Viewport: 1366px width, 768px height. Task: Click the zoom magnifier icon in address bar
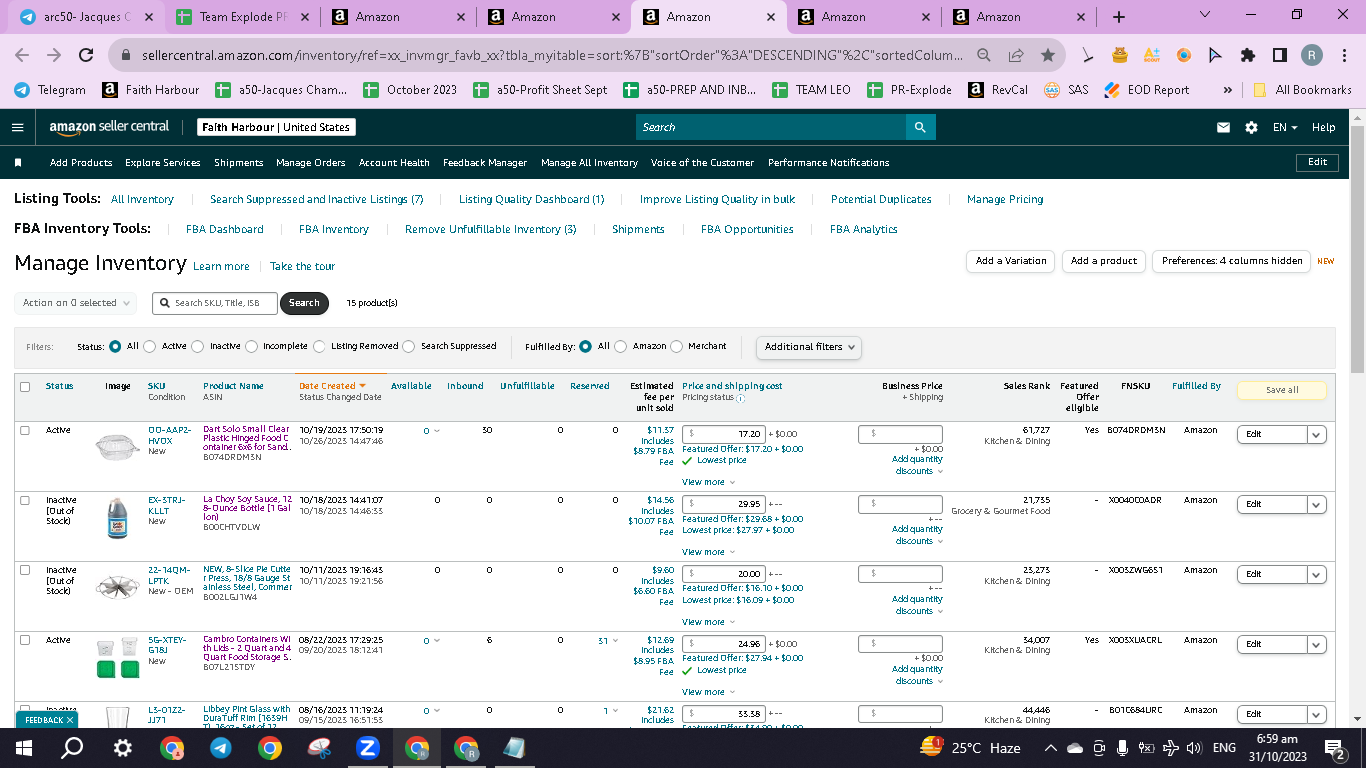984,55
